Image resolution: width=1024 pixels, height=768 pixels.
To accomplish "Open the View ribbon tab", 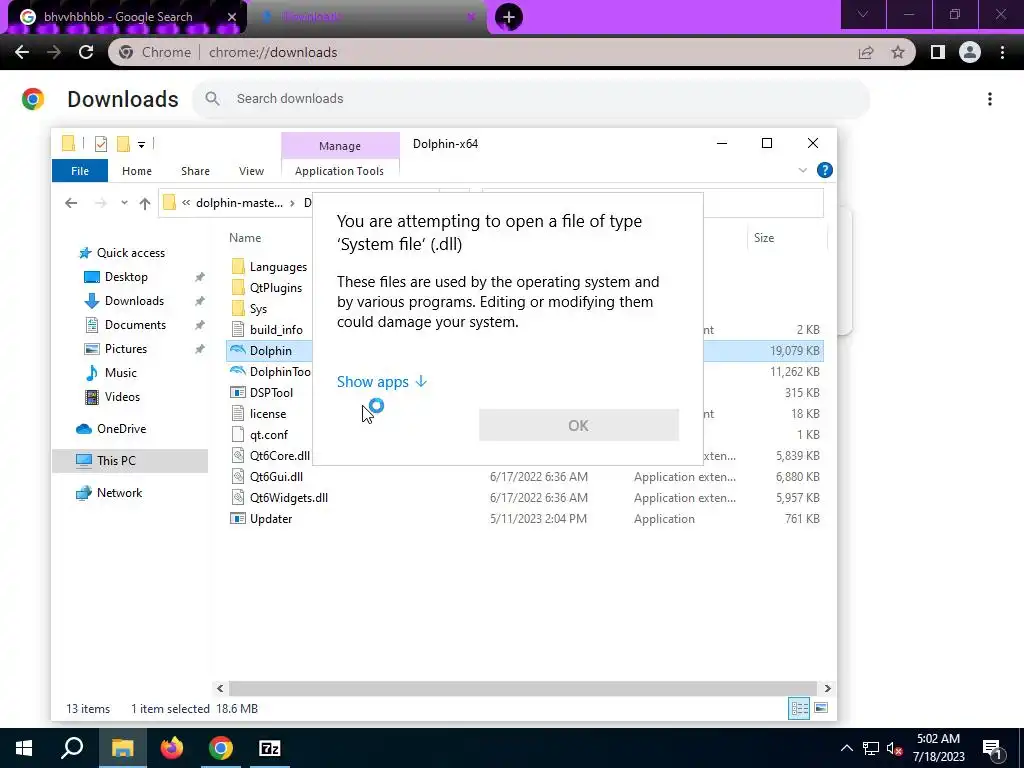I will (251, 171).
